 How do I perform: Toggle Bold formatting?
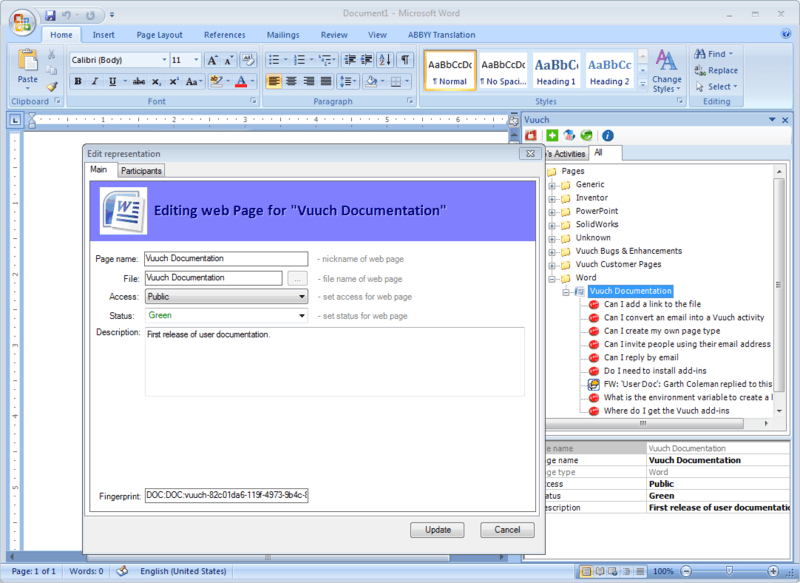point(78,81)
